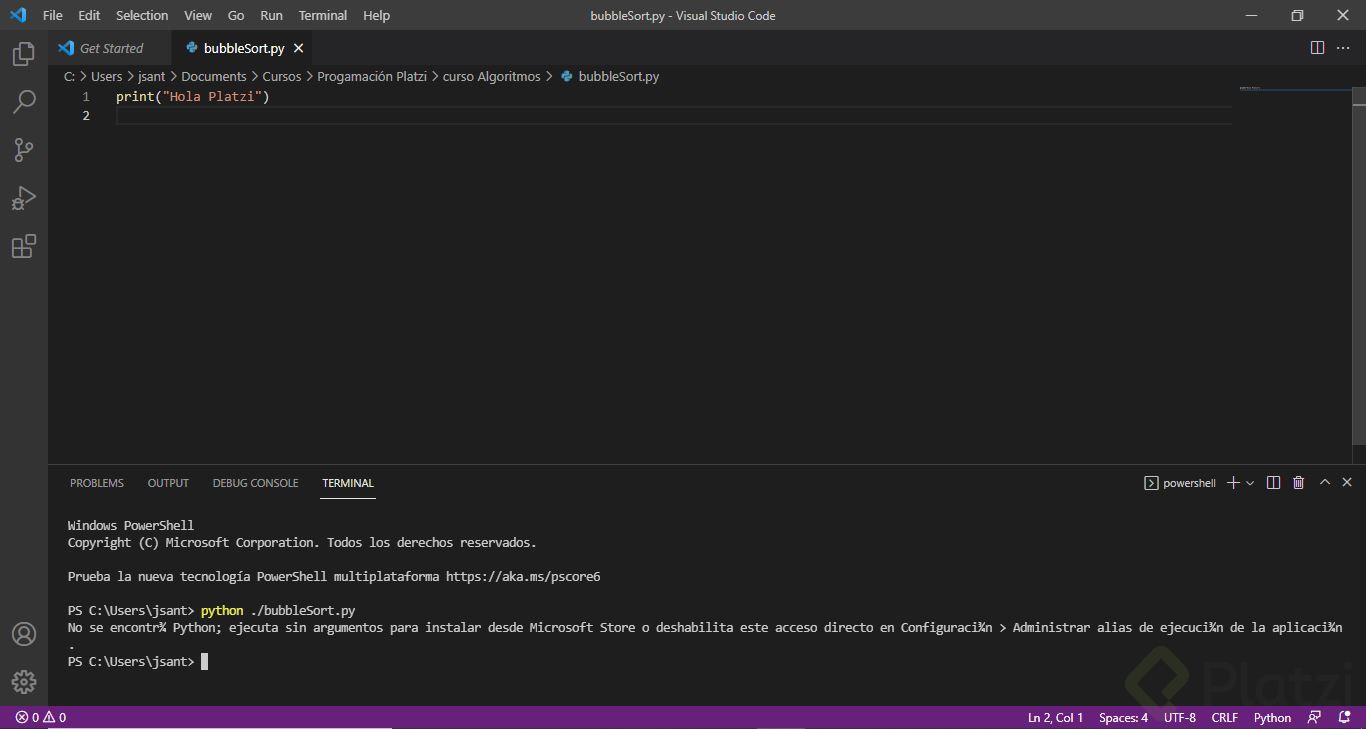
Task: Create a new terminal with plus icon
Action: [x=1233, y=483]
